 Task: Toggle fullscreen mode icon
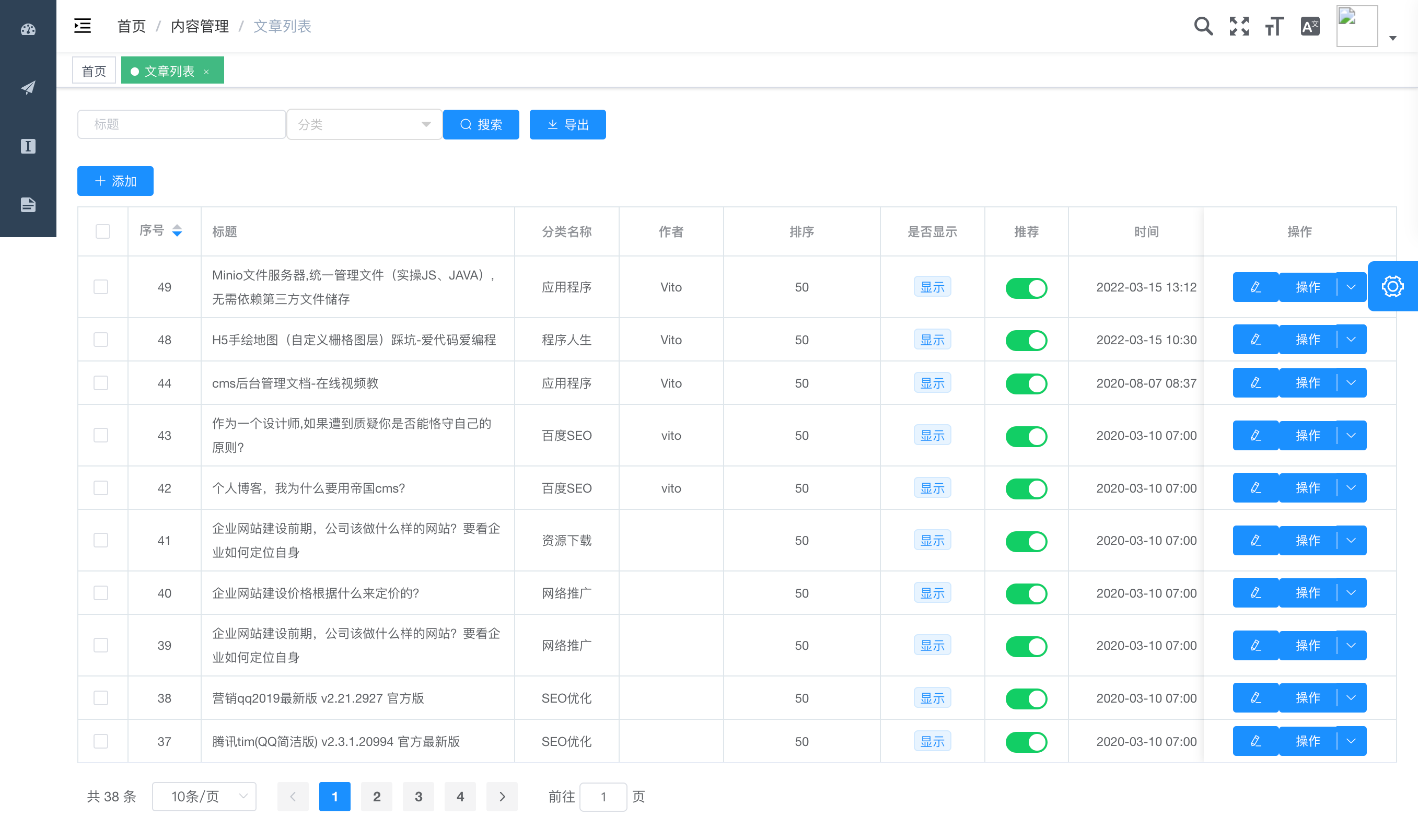tap(1239, 26)
